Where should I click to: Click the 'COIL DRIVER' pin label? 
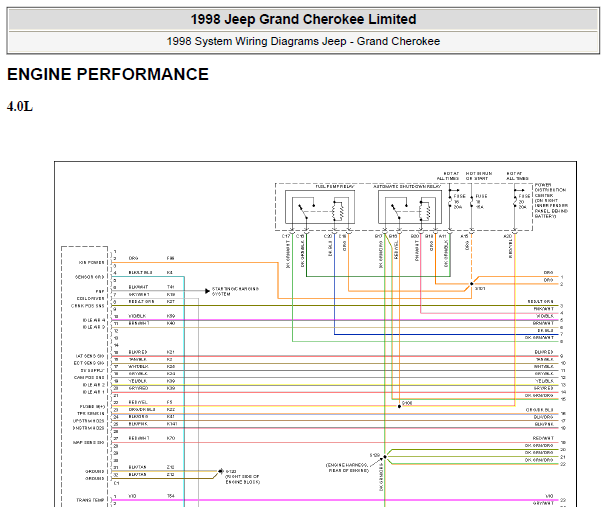click(x=91, y=298)
